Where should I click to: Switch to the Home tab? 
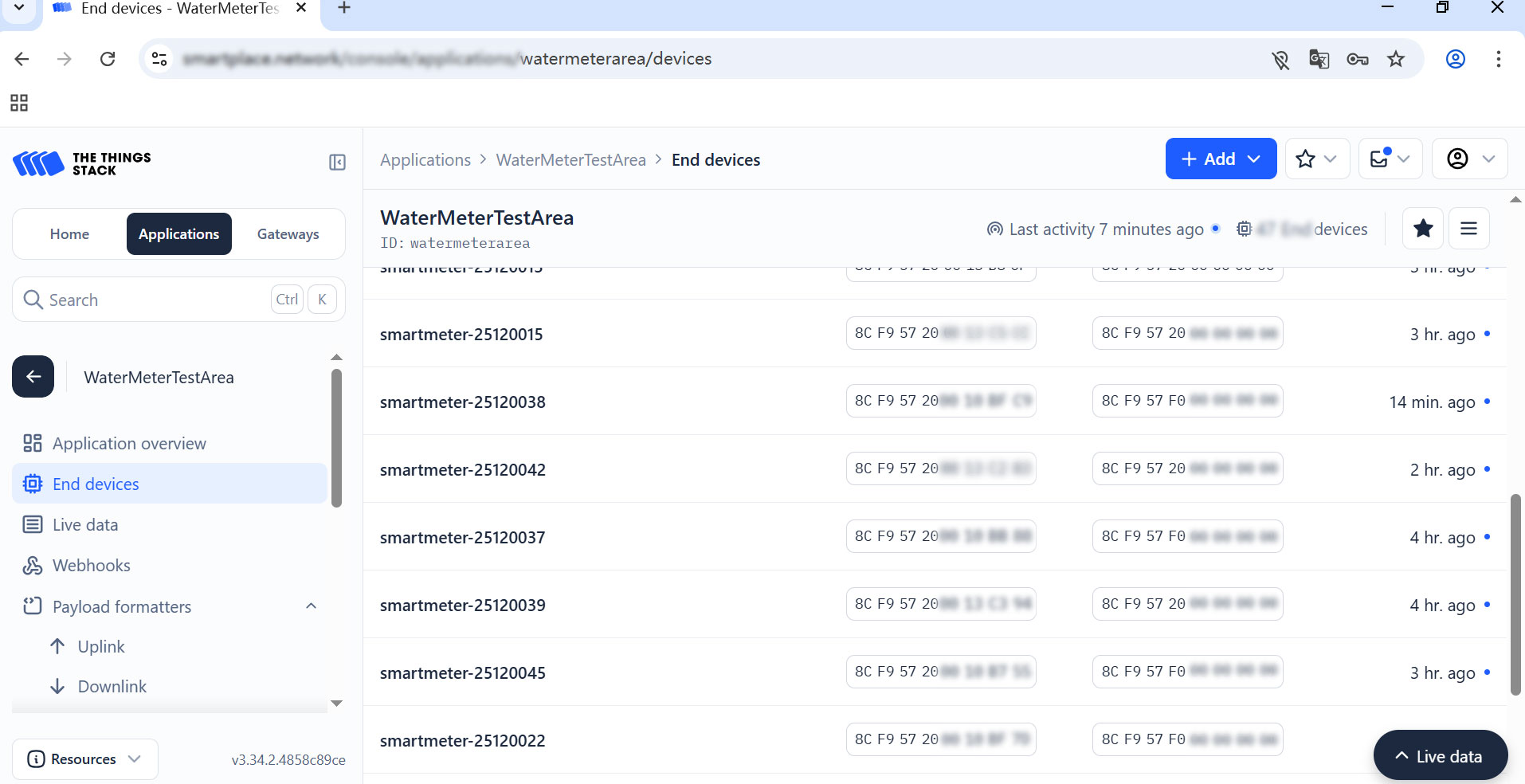[x=69, y=234]
